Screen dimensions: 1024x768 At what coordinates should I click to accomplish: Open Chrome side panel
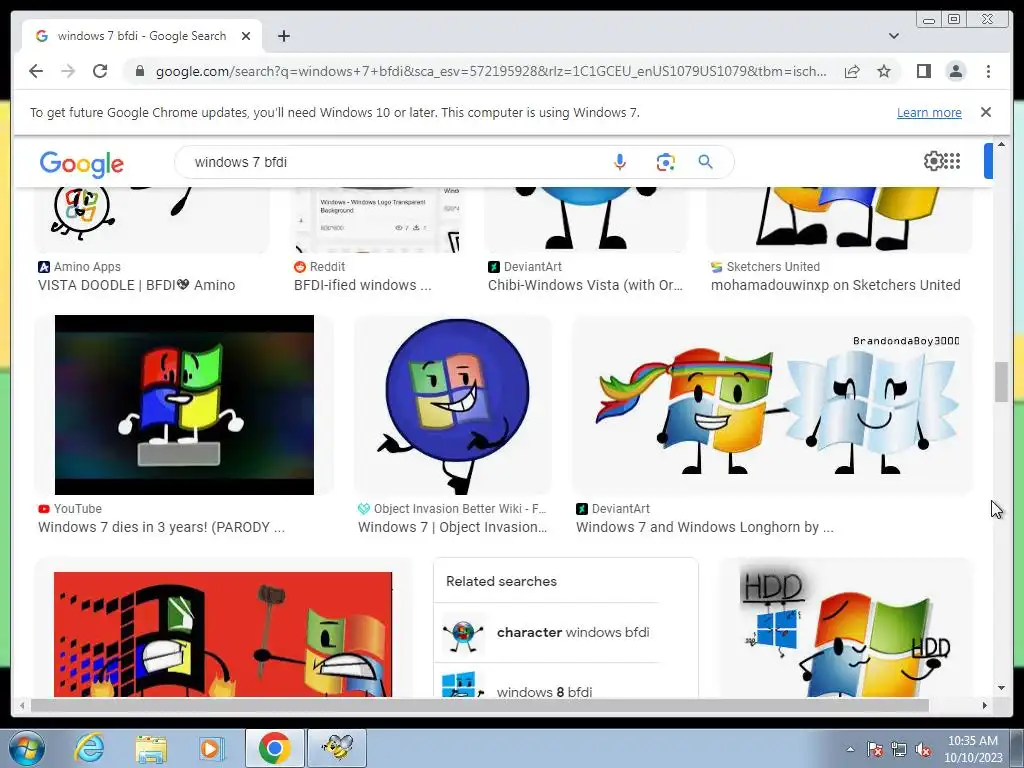point(923,71)
